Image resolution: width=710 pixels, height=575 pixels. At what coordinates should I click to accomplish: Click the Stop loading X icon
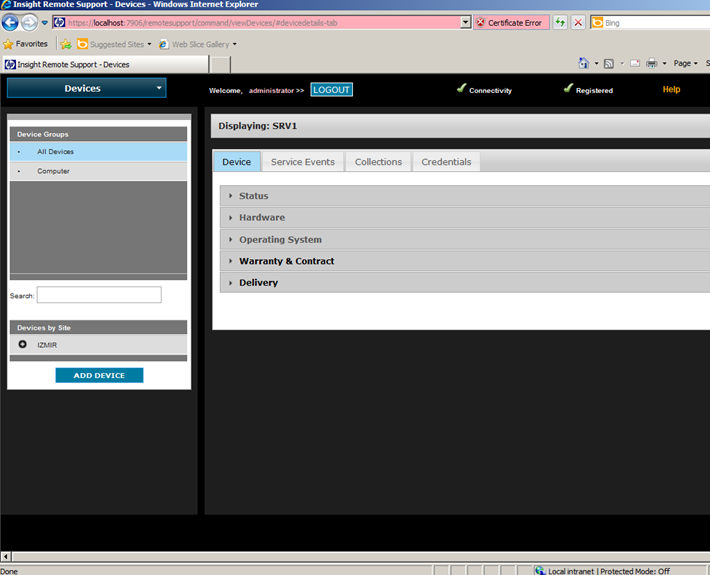[x=578, y=22]
